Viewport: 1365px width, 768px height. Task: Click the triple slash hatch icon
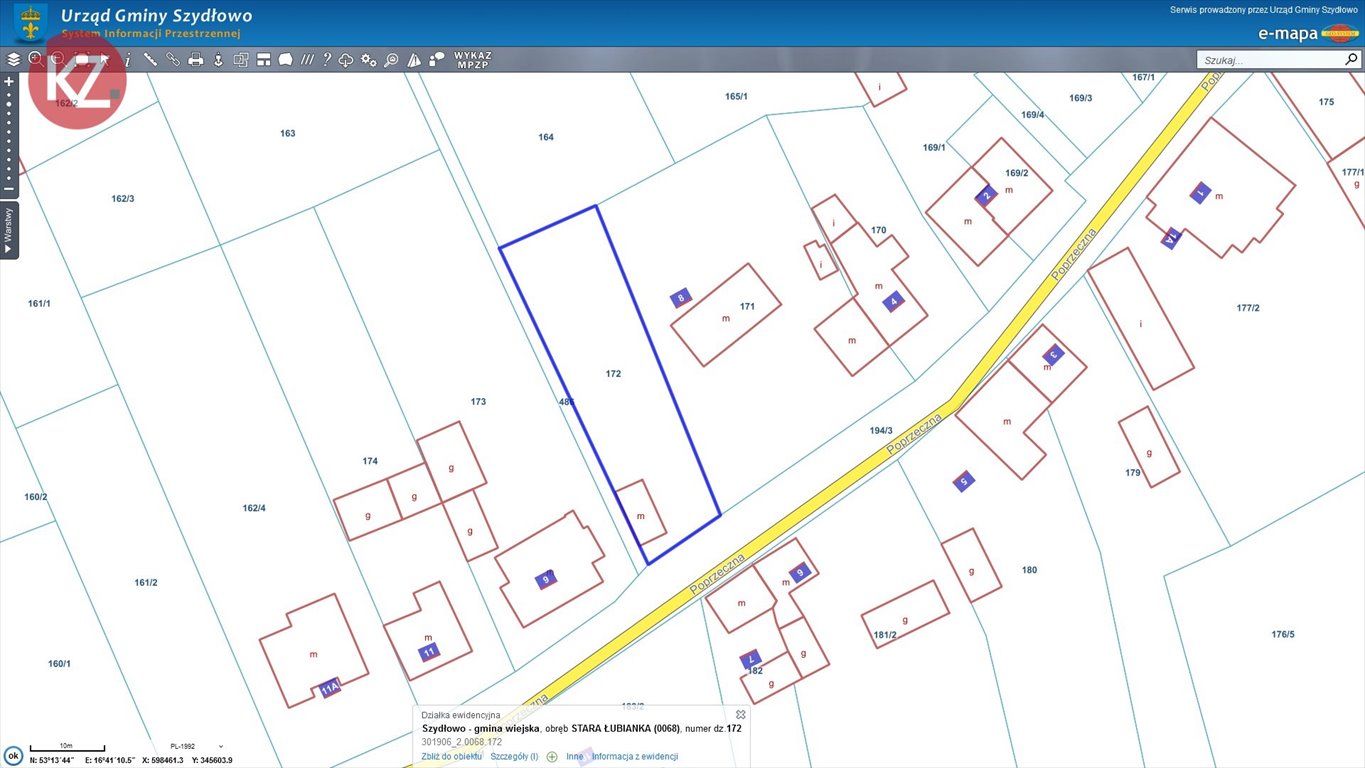pyautogui.click(x=307, y=60)
